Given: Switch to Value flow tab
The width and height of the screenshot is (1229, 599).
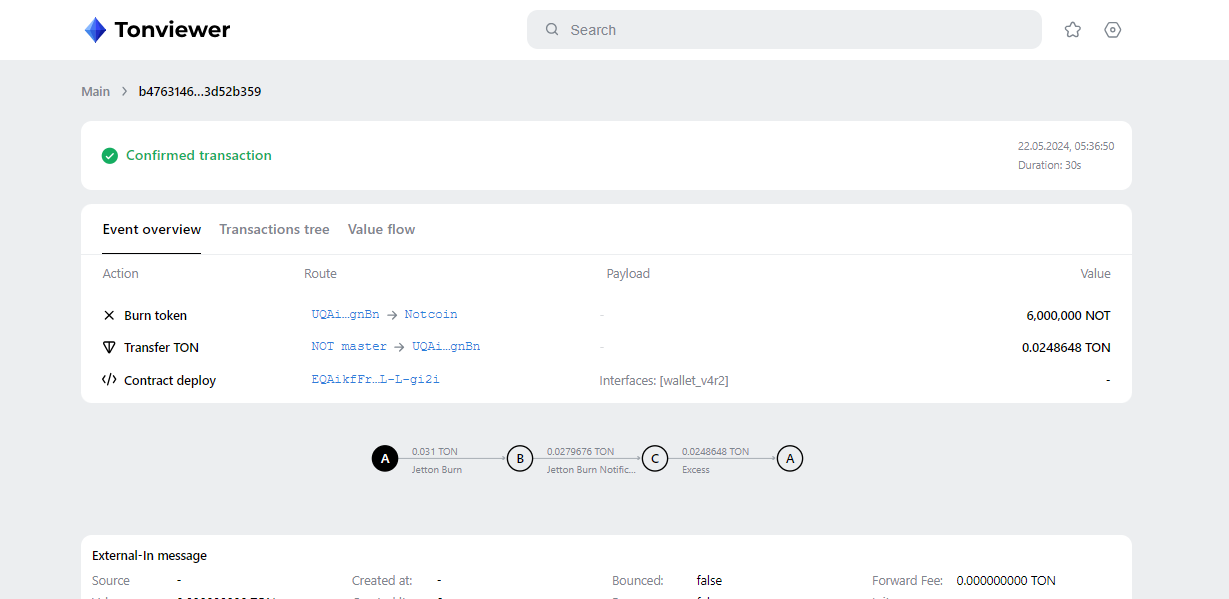Looking at the screenshot, I should click(381, 230).
